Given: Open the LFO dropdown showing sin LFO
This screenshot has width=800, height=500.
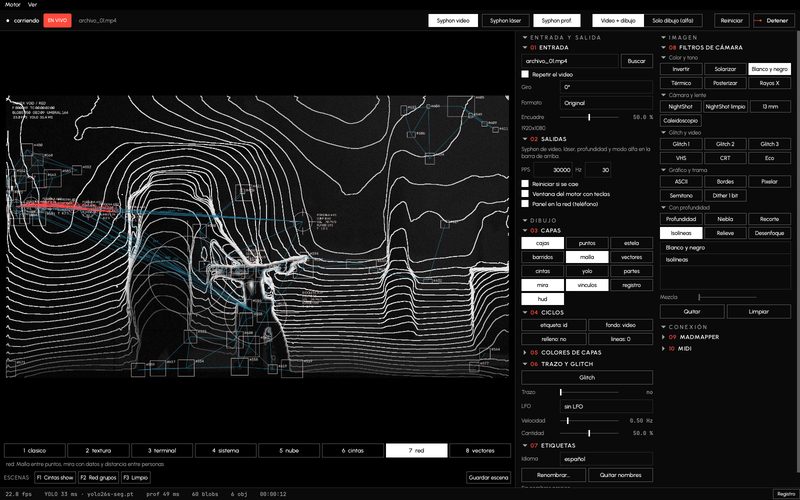Looking at the screenshot, I should tap(606, 407).
